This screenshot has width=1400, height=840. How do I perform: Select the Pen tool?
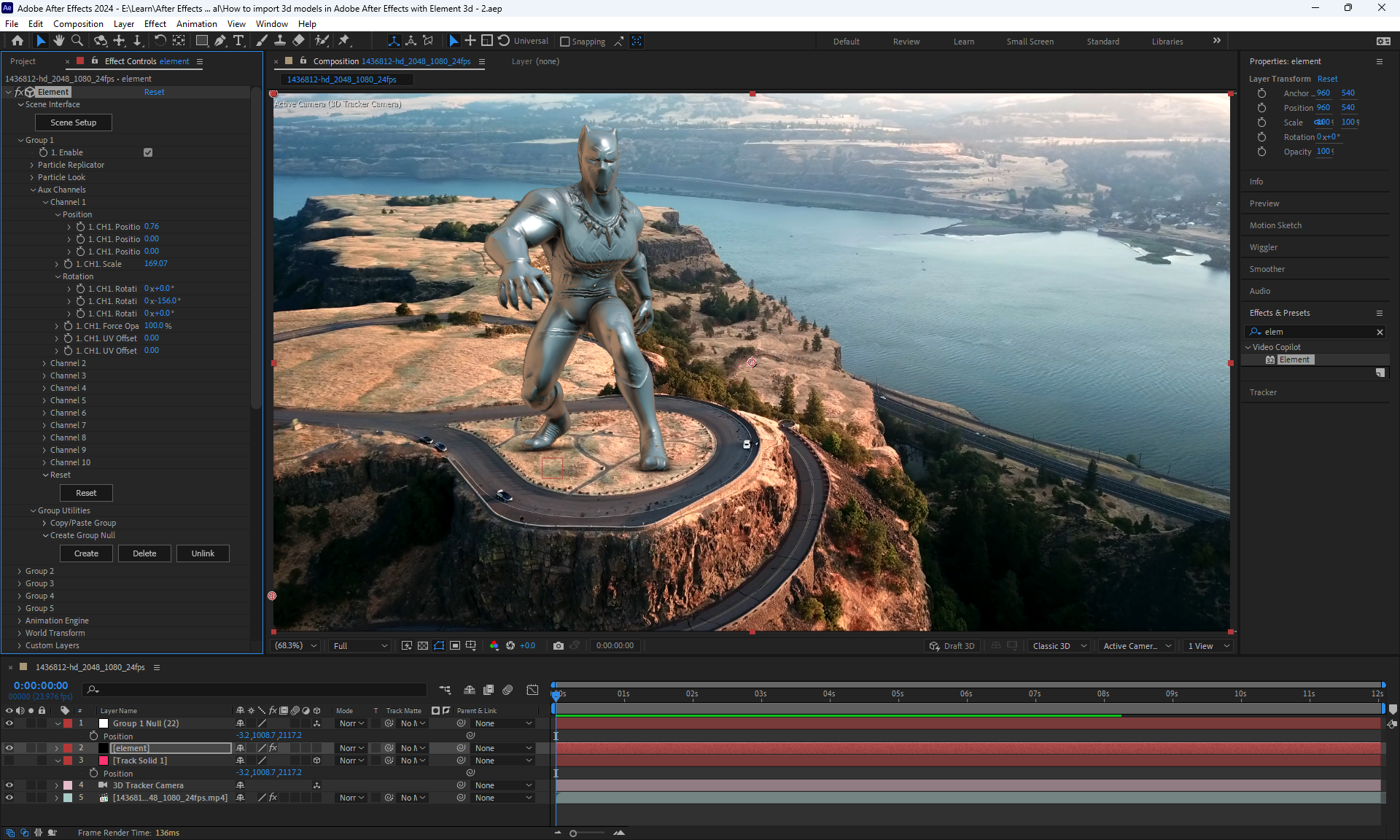pos(220,41)
